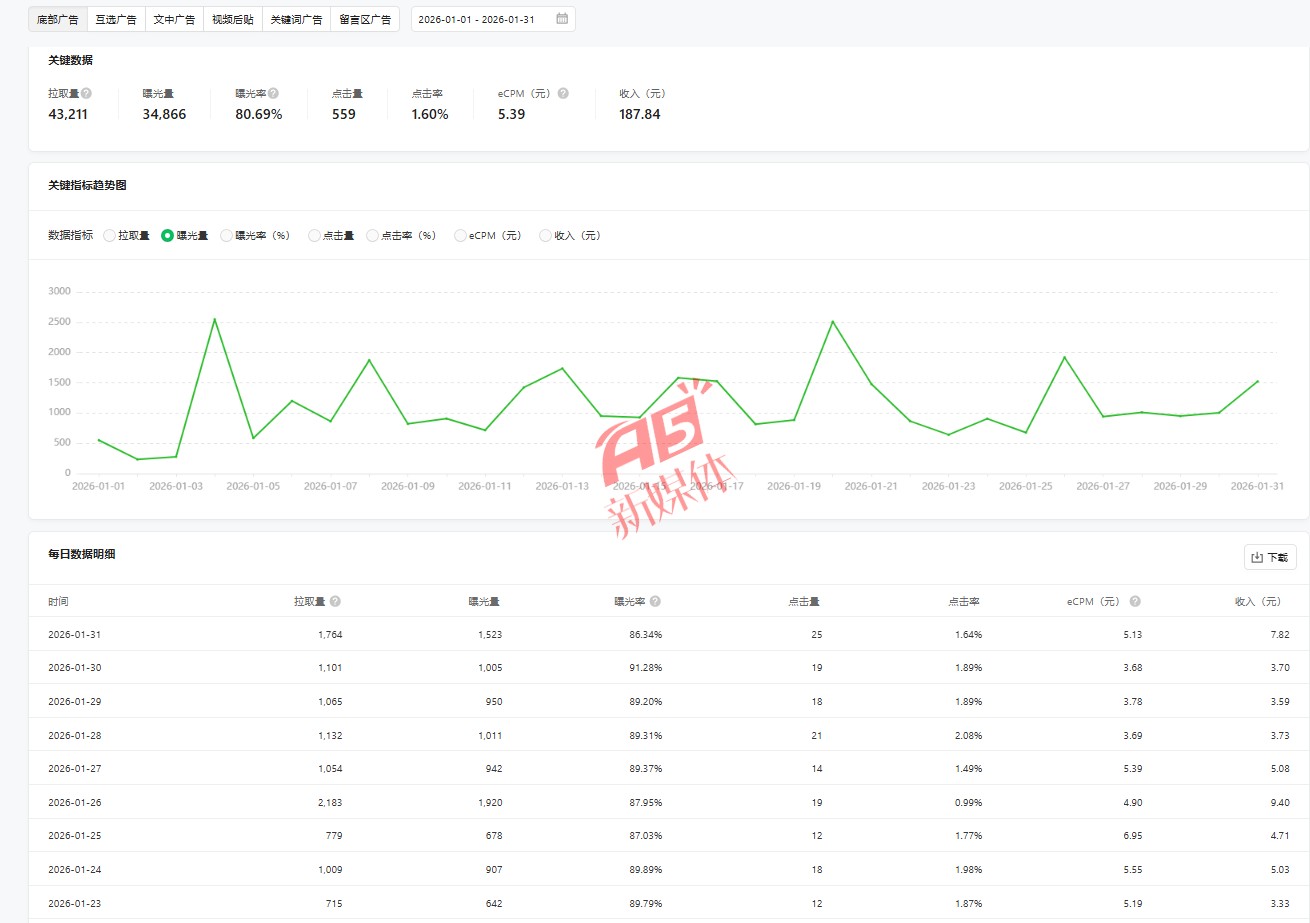
Task: Open the 关键词广告 tab
Action: tap(296, 19)
